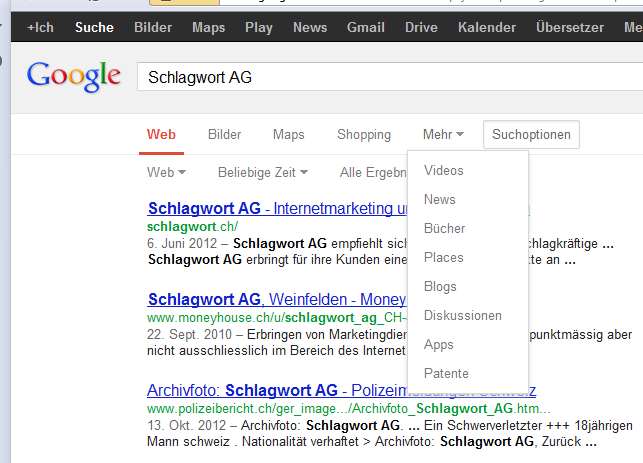Image resolution: width=643 pixels, height=463 pixels.
Task: Collapse the Mehr dropdown menu
Action: (443, 135)
